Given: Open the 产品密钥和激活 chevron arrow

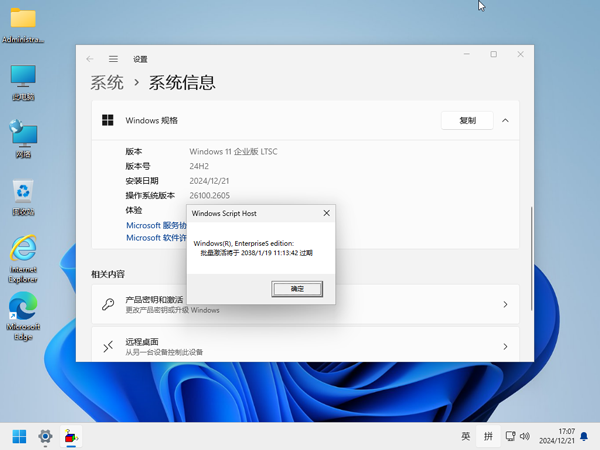Looking at the screenshot, I should pos(505,304).
